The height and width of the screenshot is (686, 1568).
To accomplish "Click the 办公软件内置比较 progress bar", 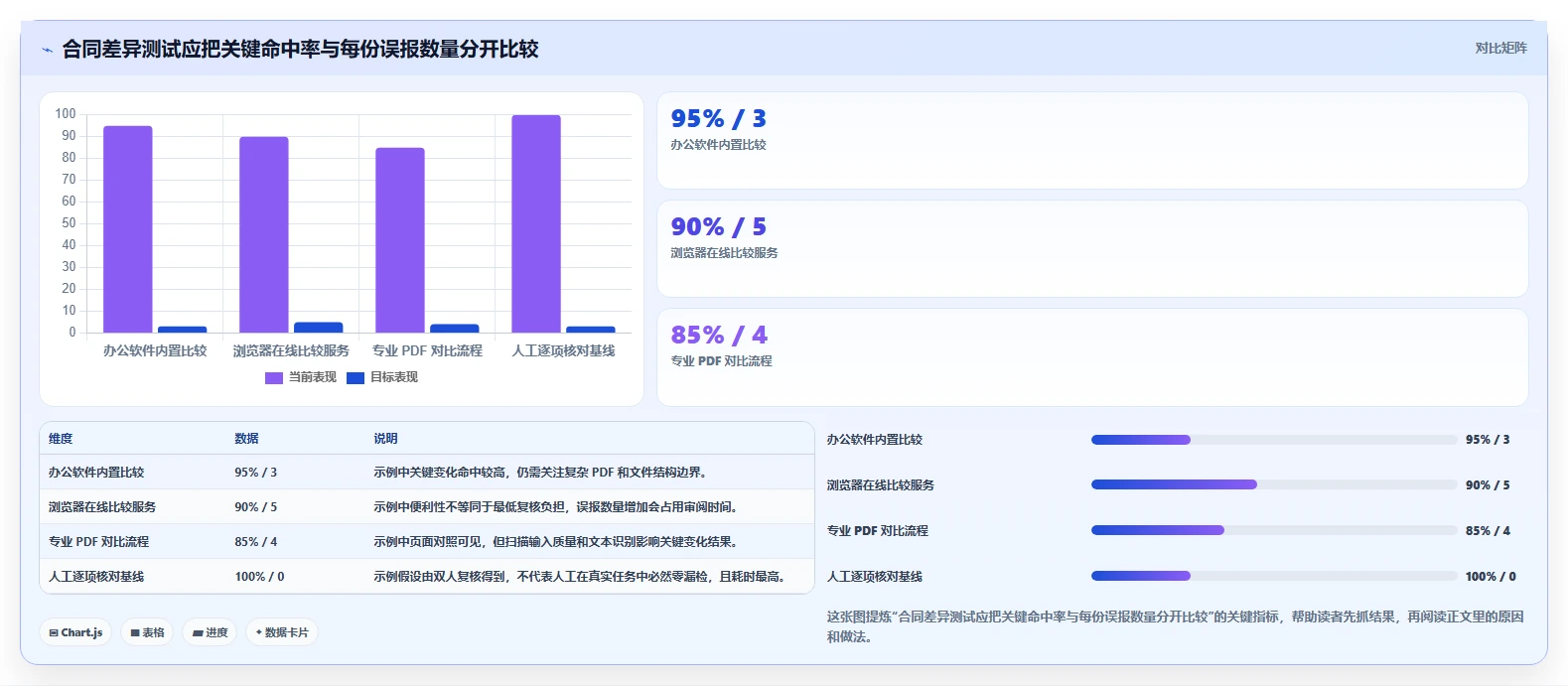I will click(x=1274, y=440).
